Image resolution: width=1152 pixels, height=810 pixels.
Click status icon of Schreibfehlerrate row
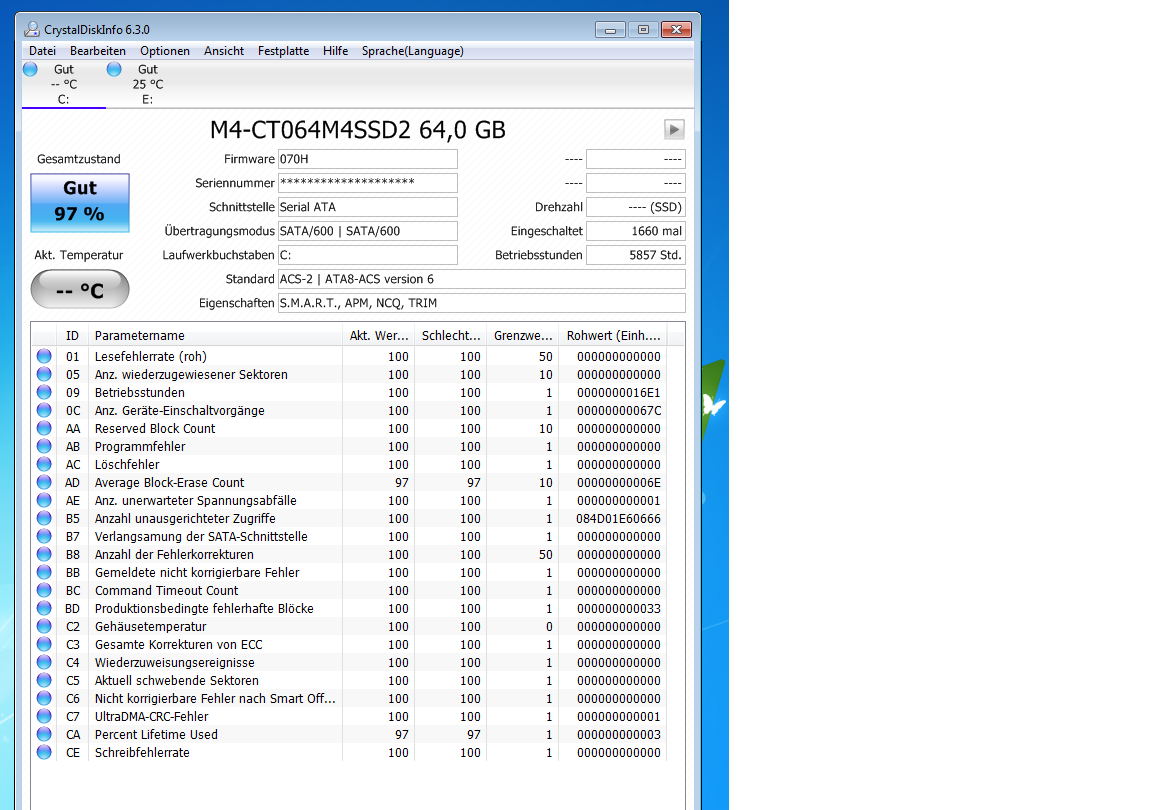[x=44, y=753]
